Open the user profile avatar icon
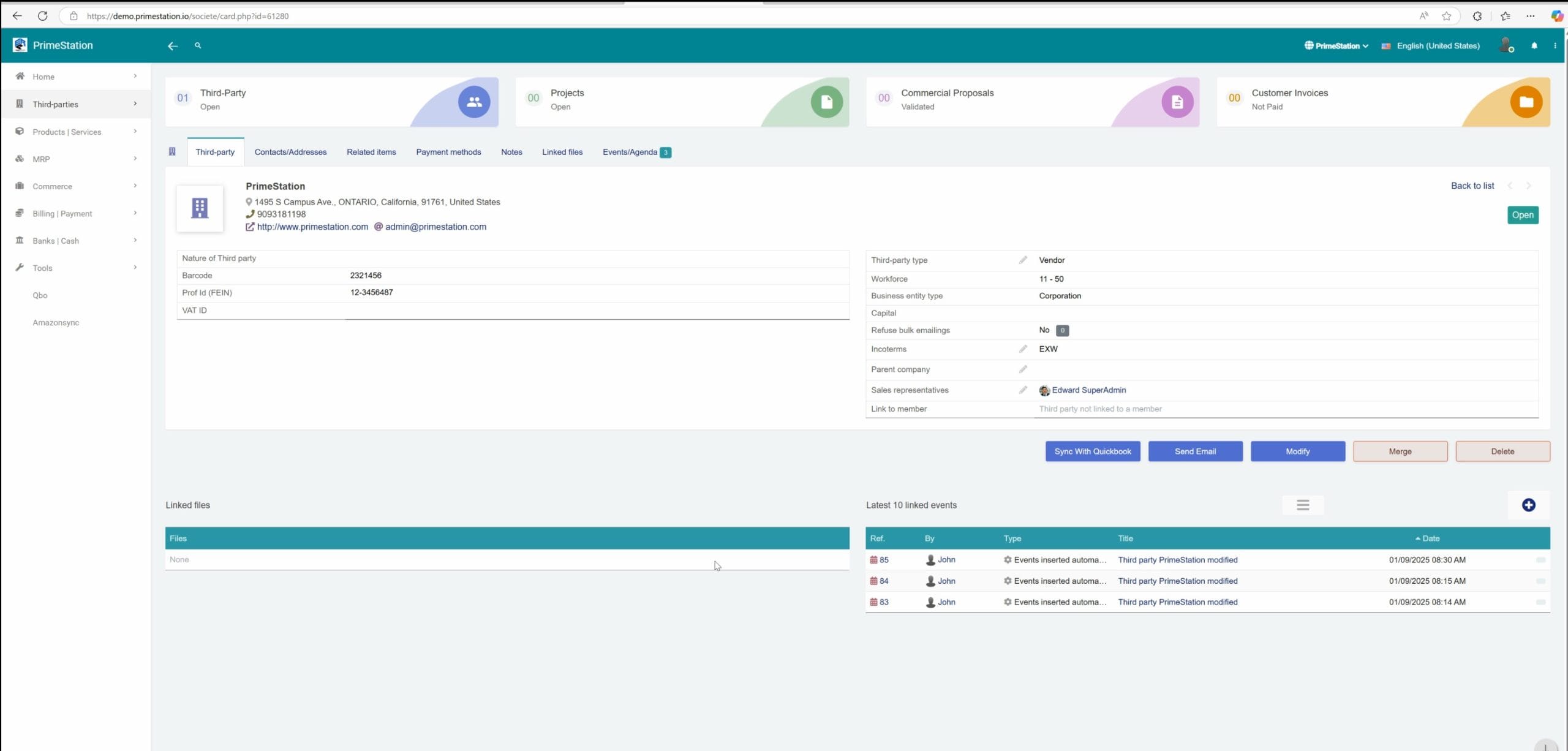 click(1506, 45)
